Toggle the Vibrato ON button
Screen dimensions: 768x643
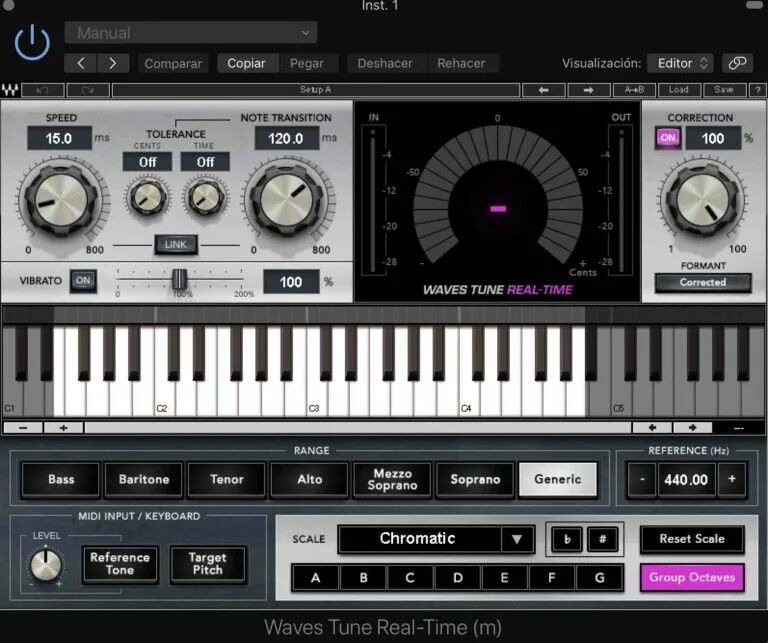83,281
